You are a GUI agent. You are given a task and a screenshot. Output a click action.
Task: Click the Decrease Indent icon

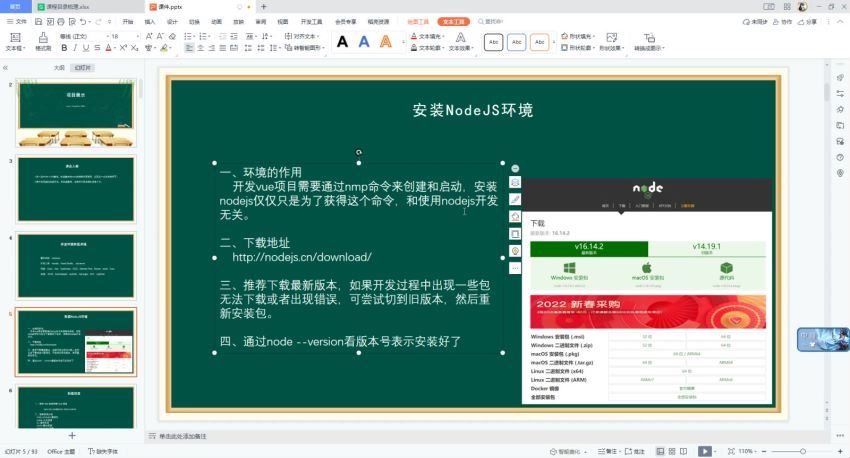222,36
